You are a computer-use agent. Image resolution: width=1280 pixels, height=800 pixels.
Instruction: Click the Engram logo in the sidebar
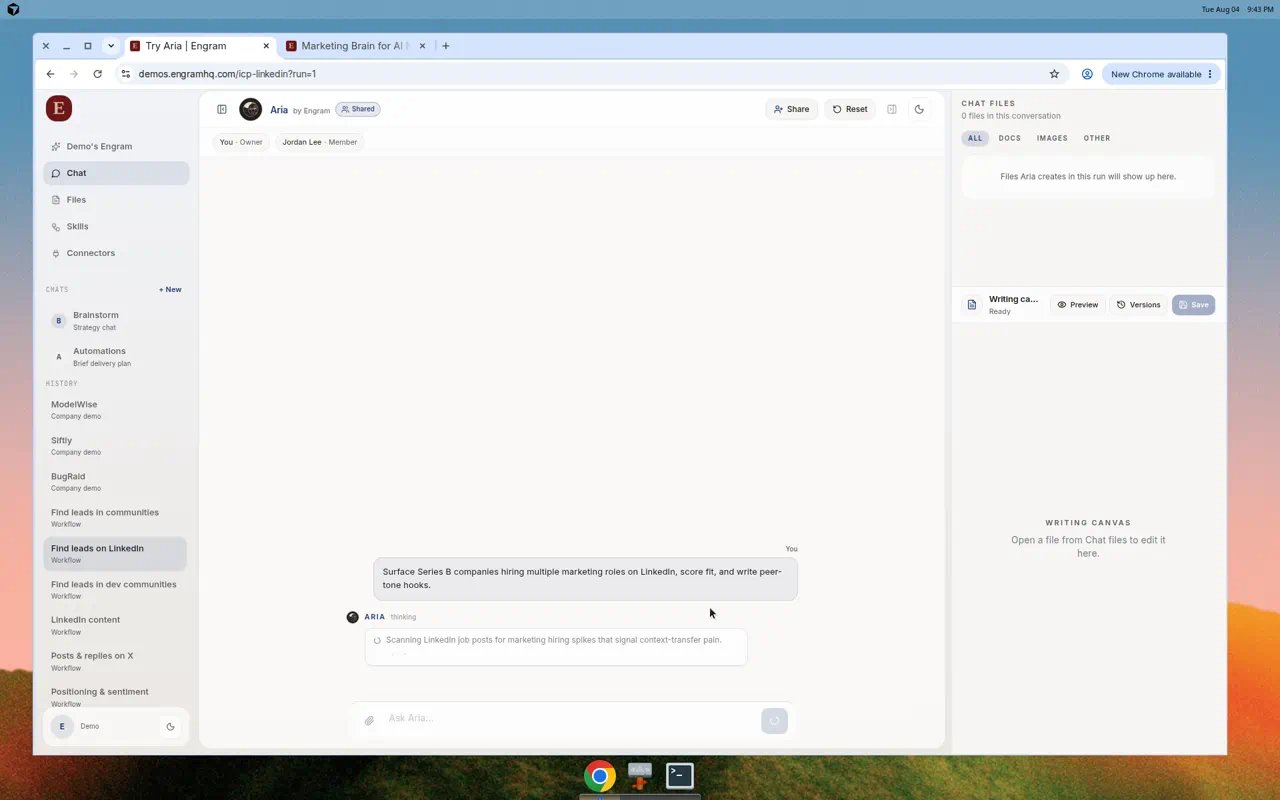pyautogui.click(x=59, y=109)
